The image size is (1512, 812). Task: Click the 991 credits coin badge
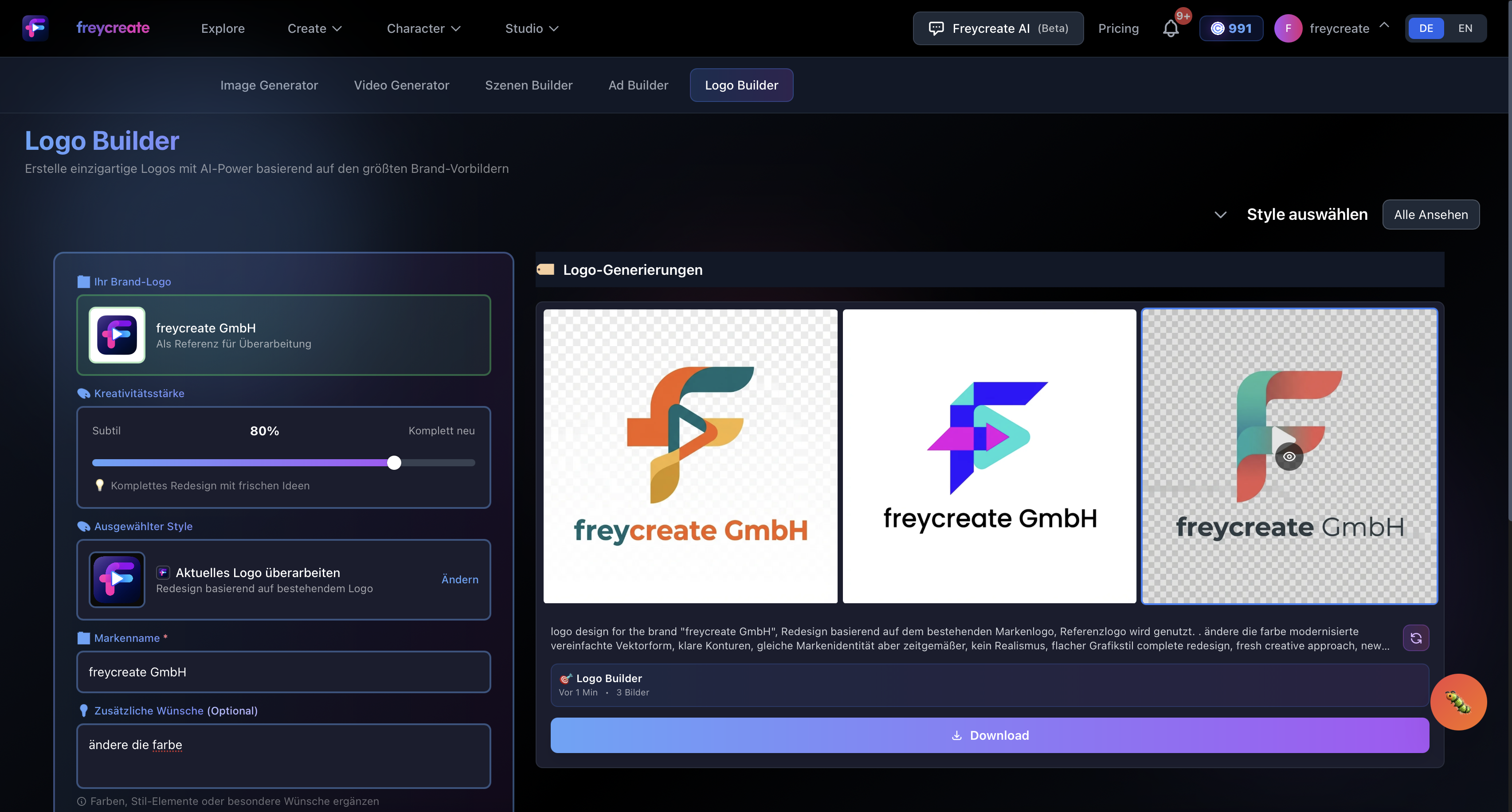(1231, 28)
